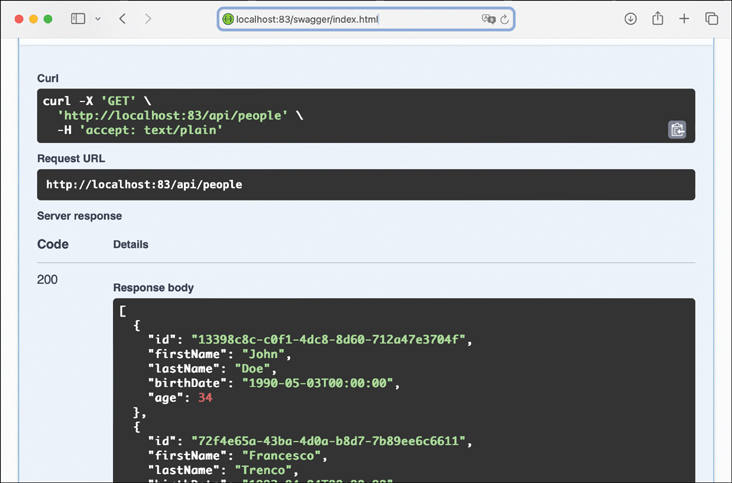Image resolution: width=732 pixels, height=483 pixels.
Task: Click the translate page icon in address bar
Action: click(488, 19)
